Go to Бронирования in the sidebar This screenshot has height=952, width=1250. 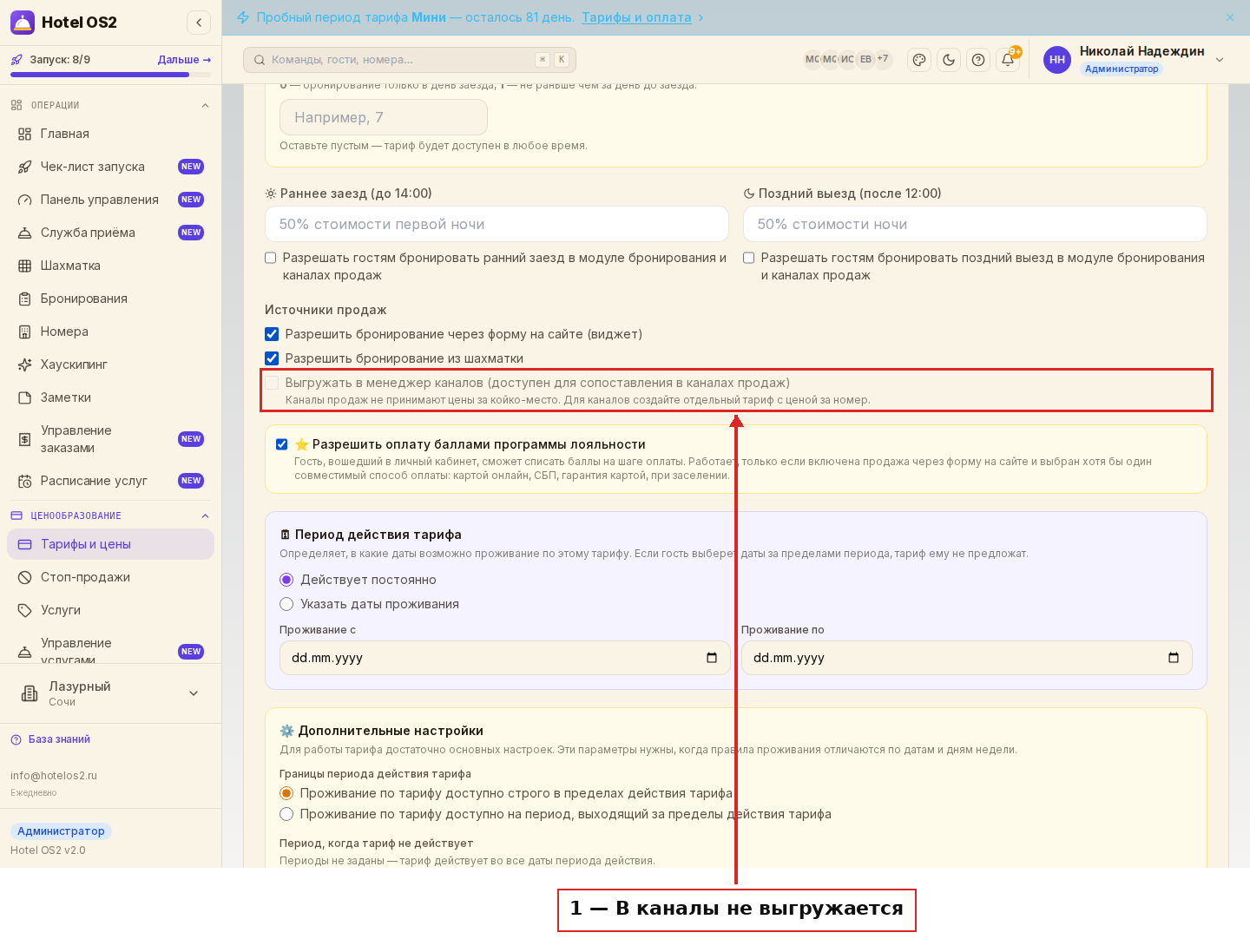click(111, 299)
